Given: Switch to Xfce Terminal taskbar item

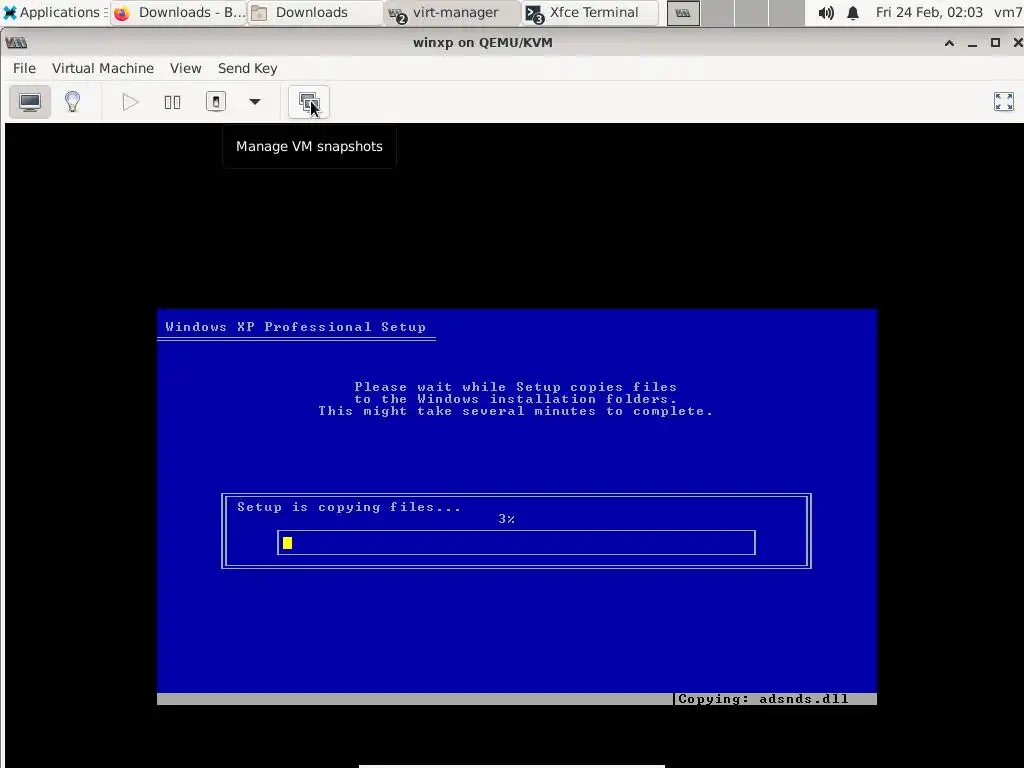Looking at the screenshot, I should point(590,12).
